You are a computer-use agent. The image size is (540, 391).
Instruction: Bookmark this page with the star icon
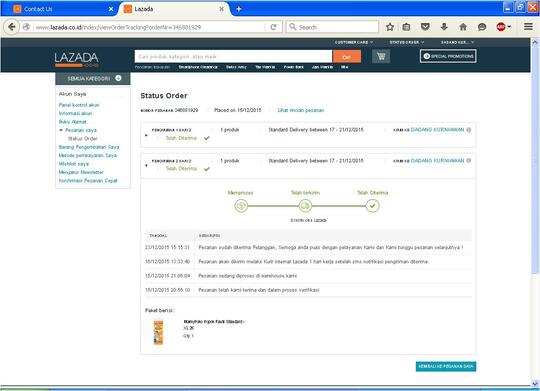coord(390,27)
